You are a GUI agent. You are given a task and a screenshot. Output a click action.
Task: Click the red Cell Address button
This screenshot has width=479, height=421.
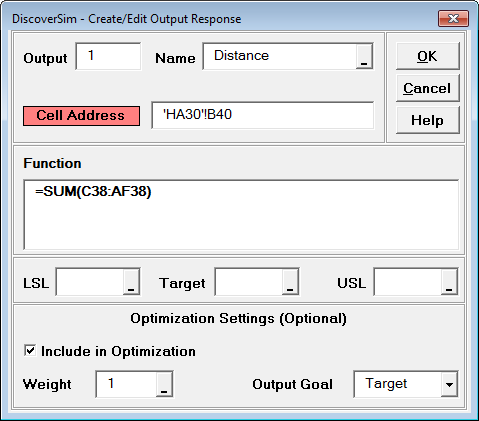(81, 116)
